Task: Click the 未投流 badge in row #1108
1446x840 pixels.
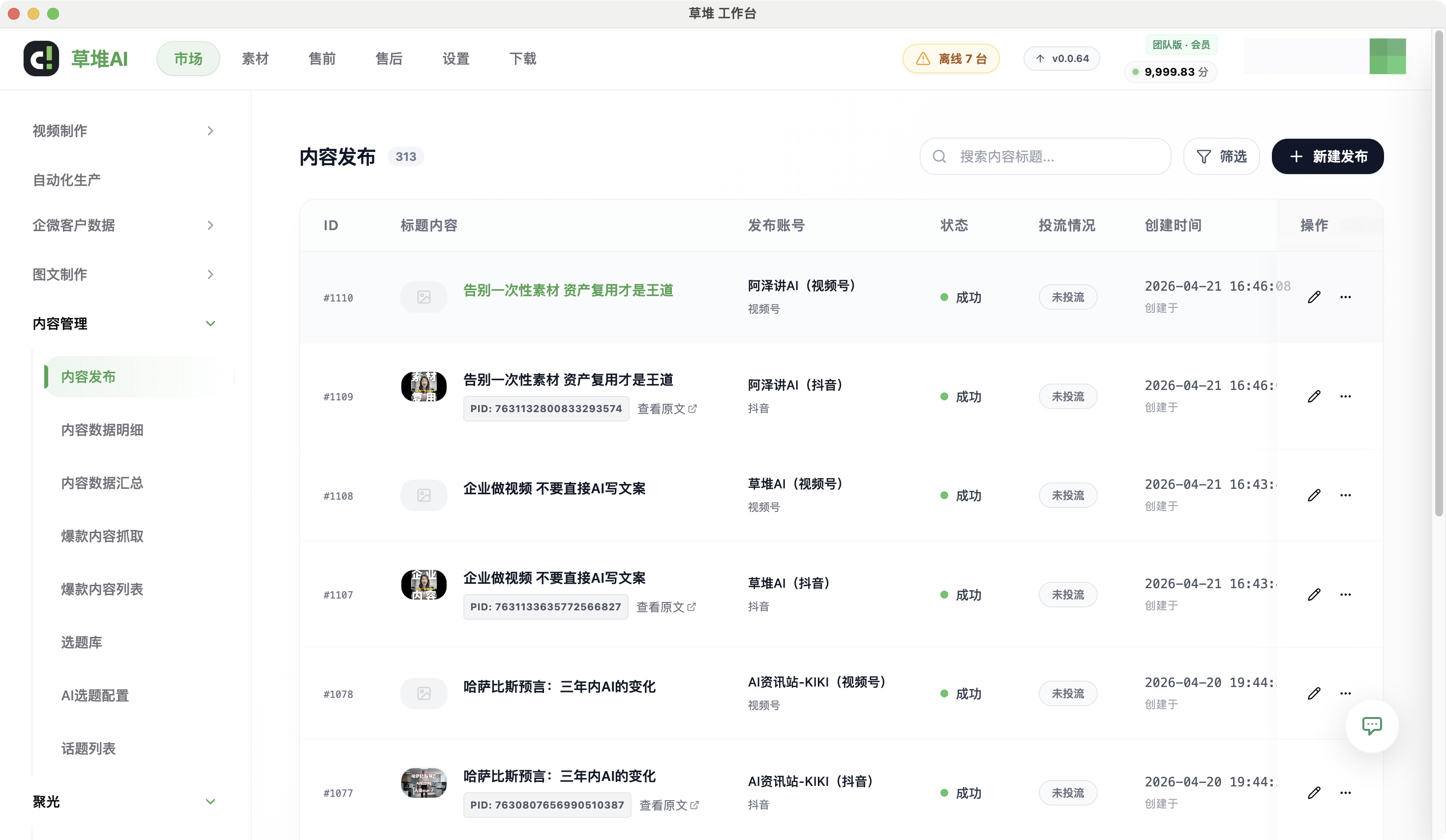Action: [x=1068, y=495]
